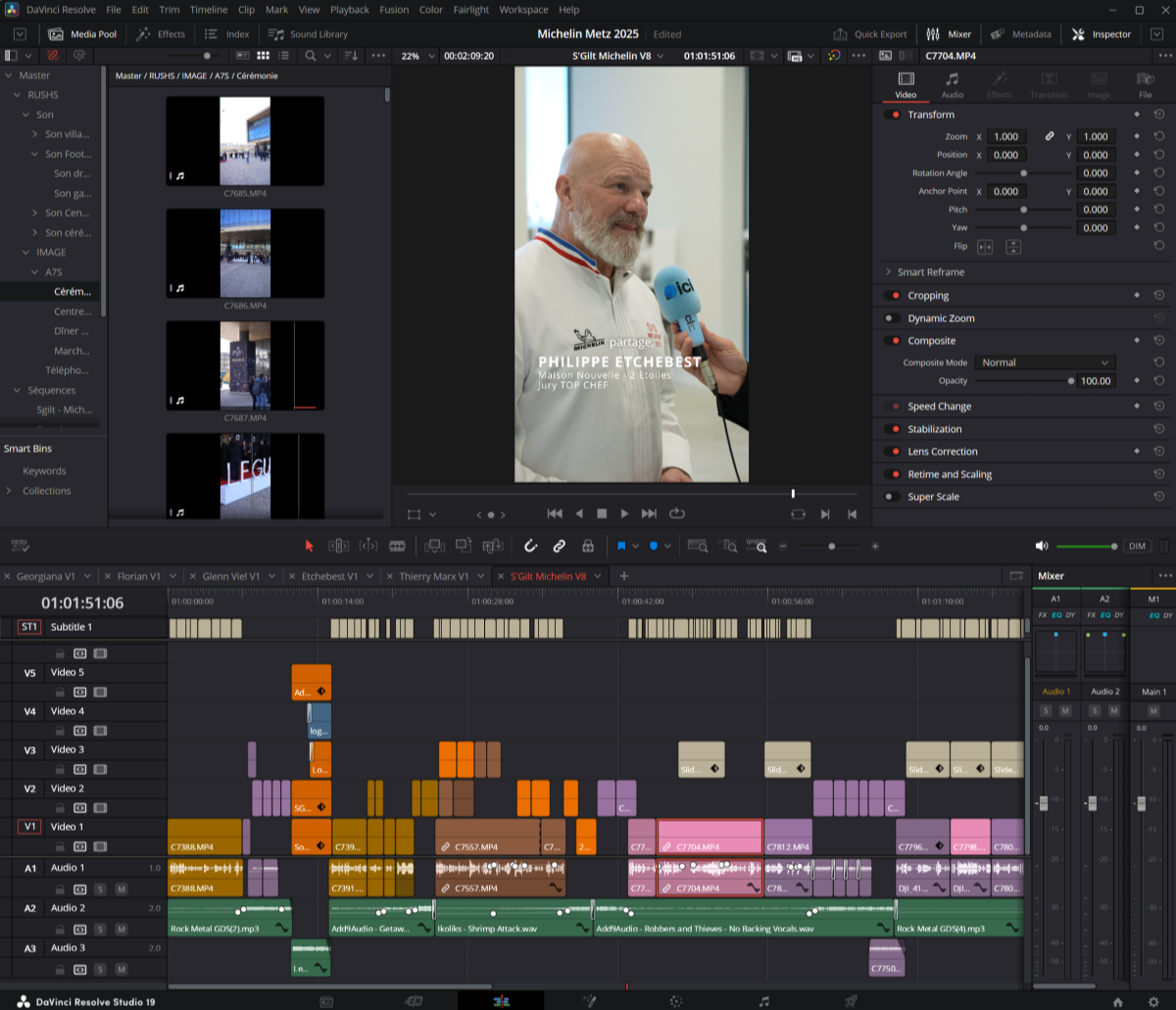Collapse the IMAGE folder
Viewport: 1176px width, 1010px height.
[26, 252]
